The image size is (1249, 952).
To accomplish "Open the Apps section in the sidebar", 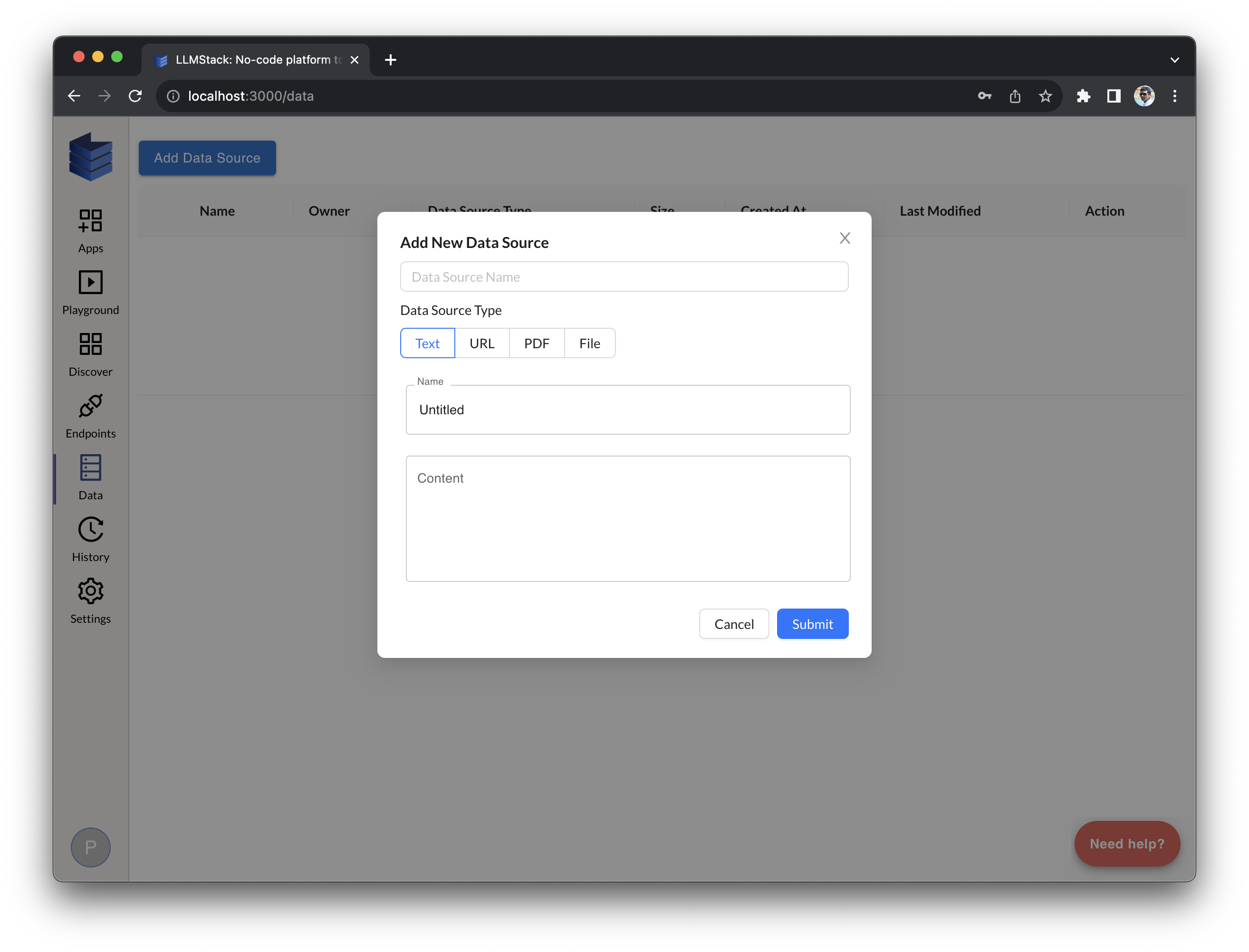I will [90, 229].
